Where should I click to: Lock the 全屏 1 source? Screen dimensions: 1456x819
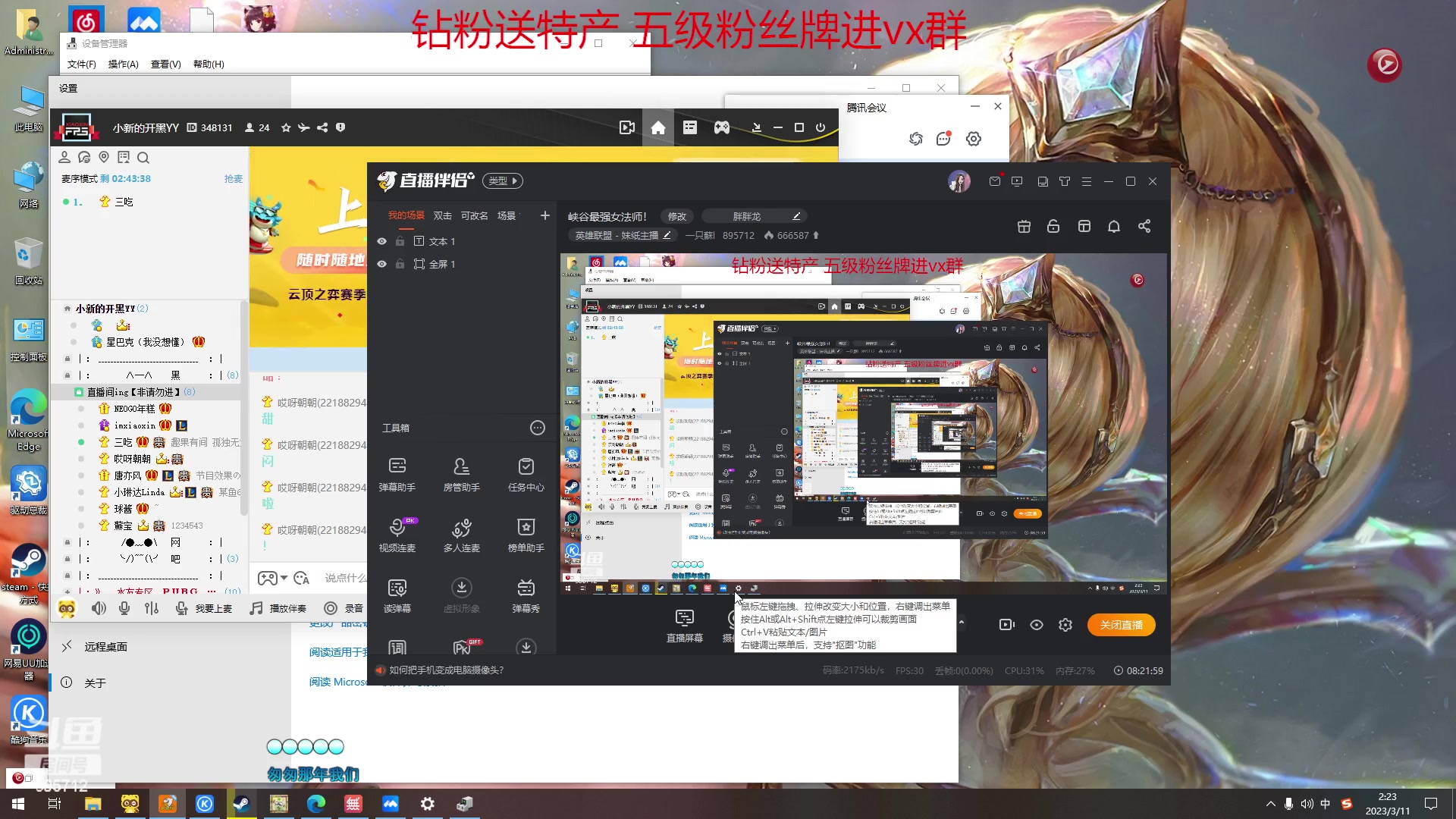[x=400, y=264]
